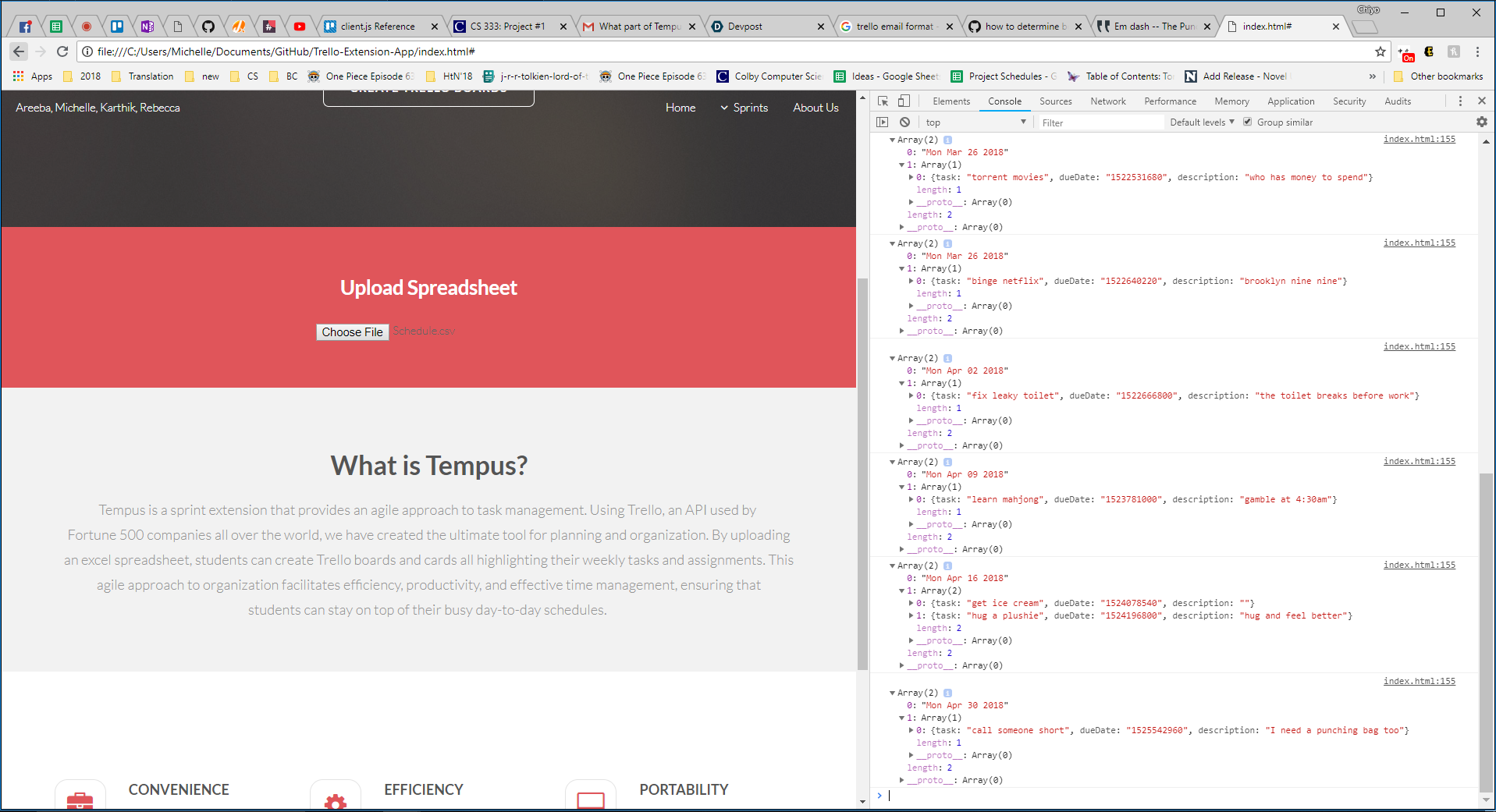Open the 'Default levels' dropdown
The image size is (1496, 812).
coord(1202,122)
